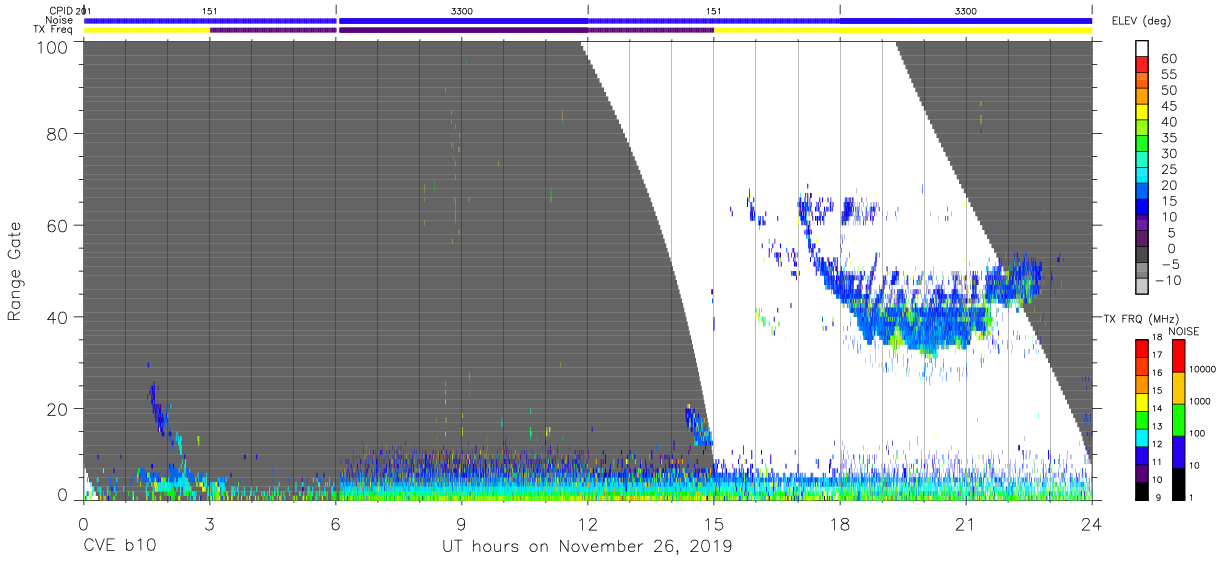Click the 10000 label on NOISE scale
The image size is (1228, 567).
click(1204, 370)
